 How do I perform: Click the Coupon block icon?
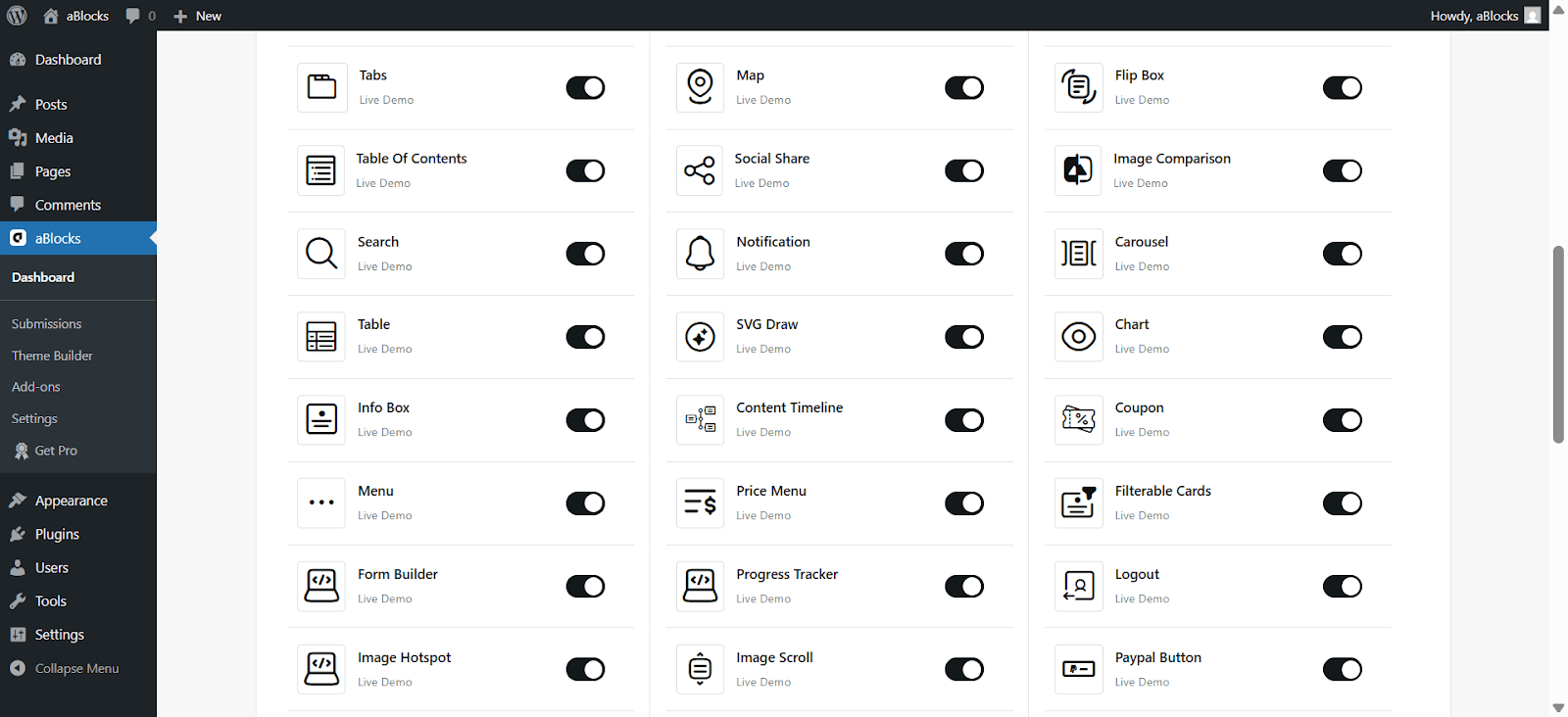tap(1079, 420)
